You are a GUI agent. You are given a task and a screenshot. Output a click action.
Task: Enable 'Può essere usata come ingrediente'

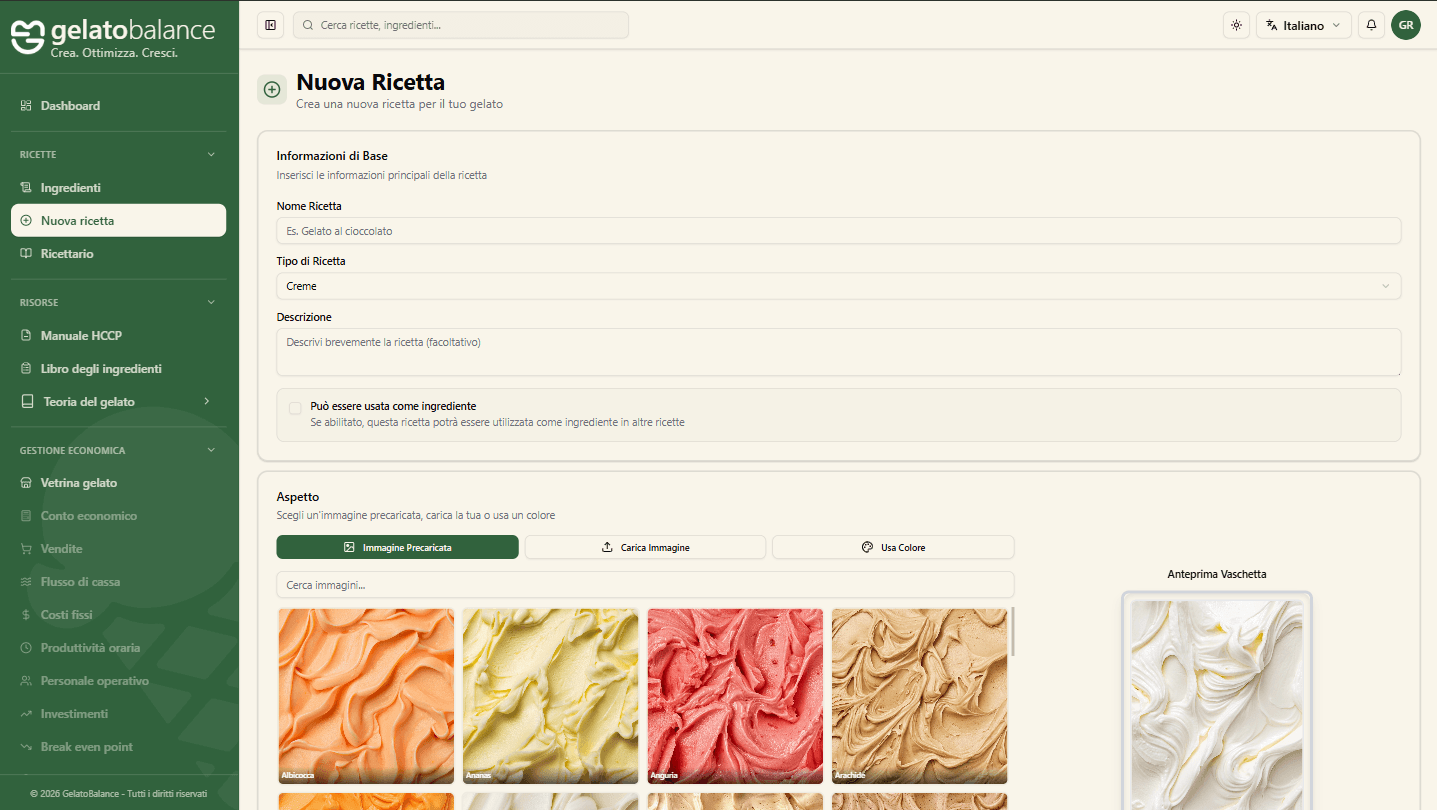pyautogui.click(x=295, y=408)
